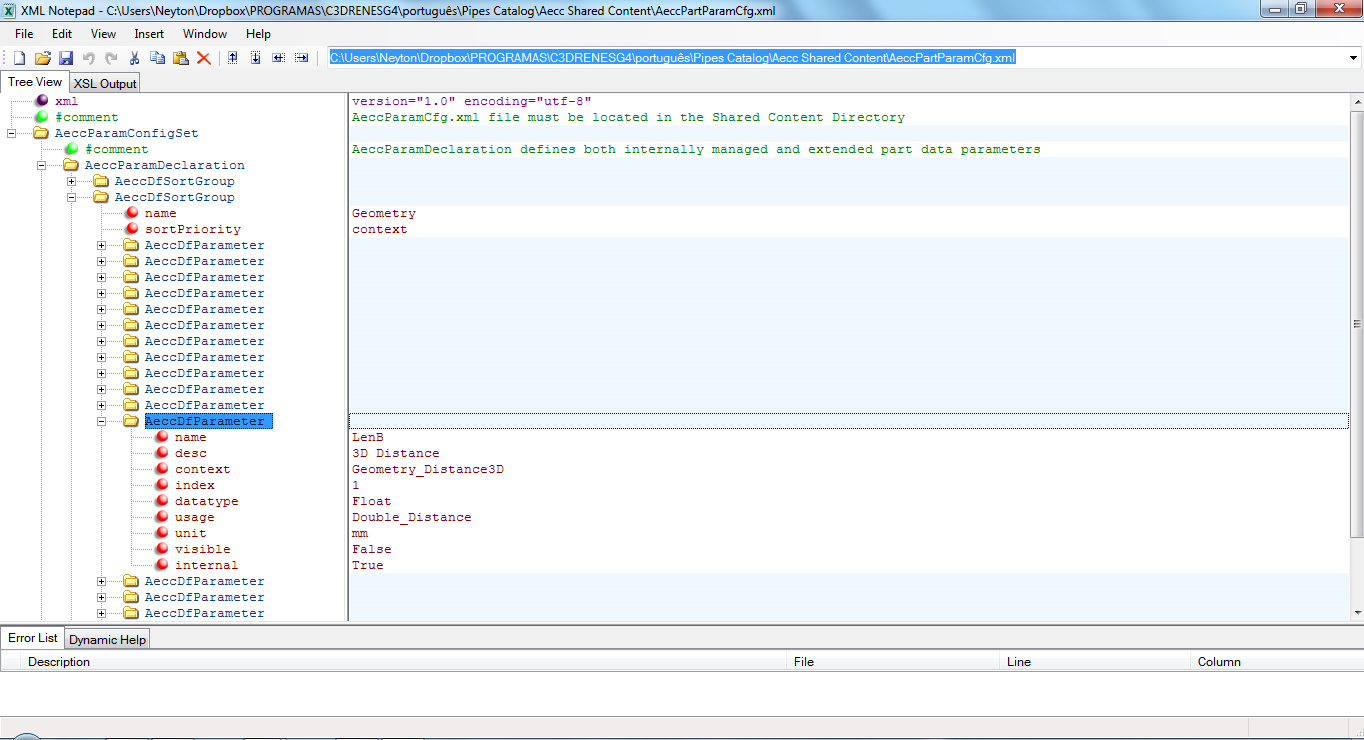1364x740 pixels.
Task: Click the Undo arrow in the toolbar
Action: [88, 58]
